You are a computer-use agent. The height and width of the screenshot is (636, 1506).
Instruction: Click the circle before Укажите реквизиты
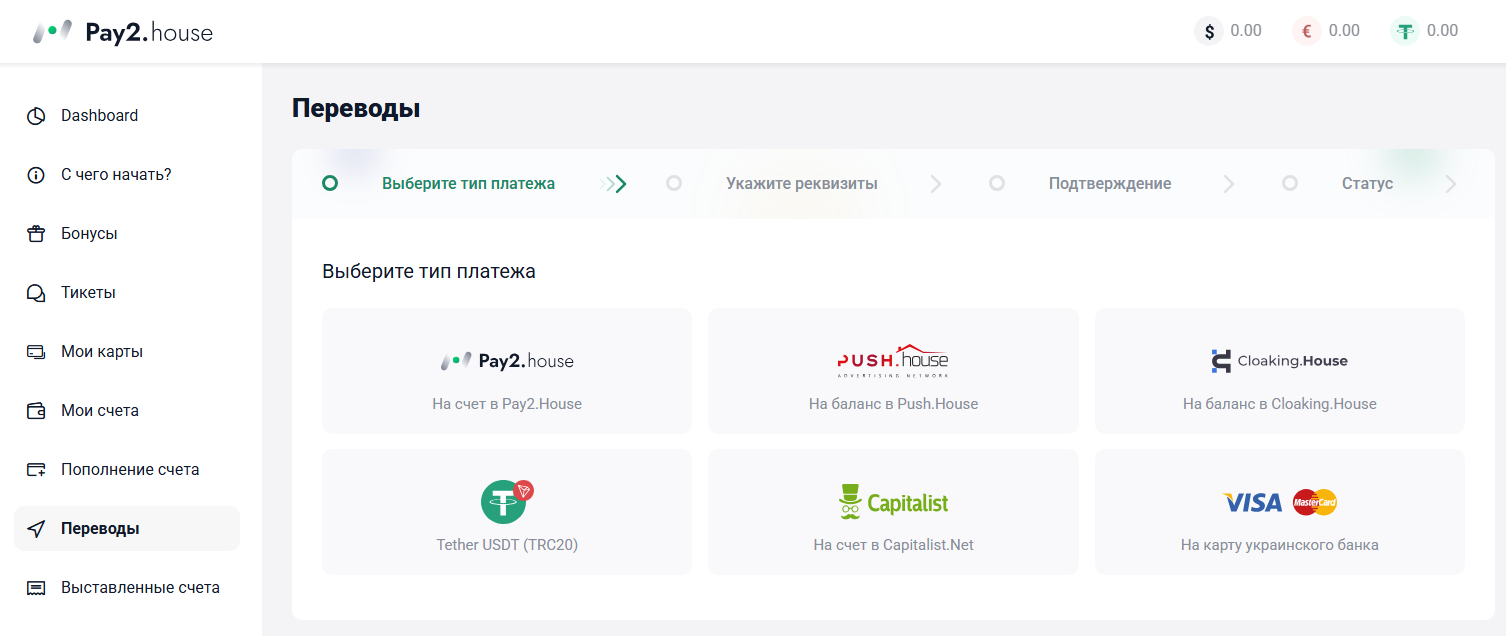coord(674,184)
